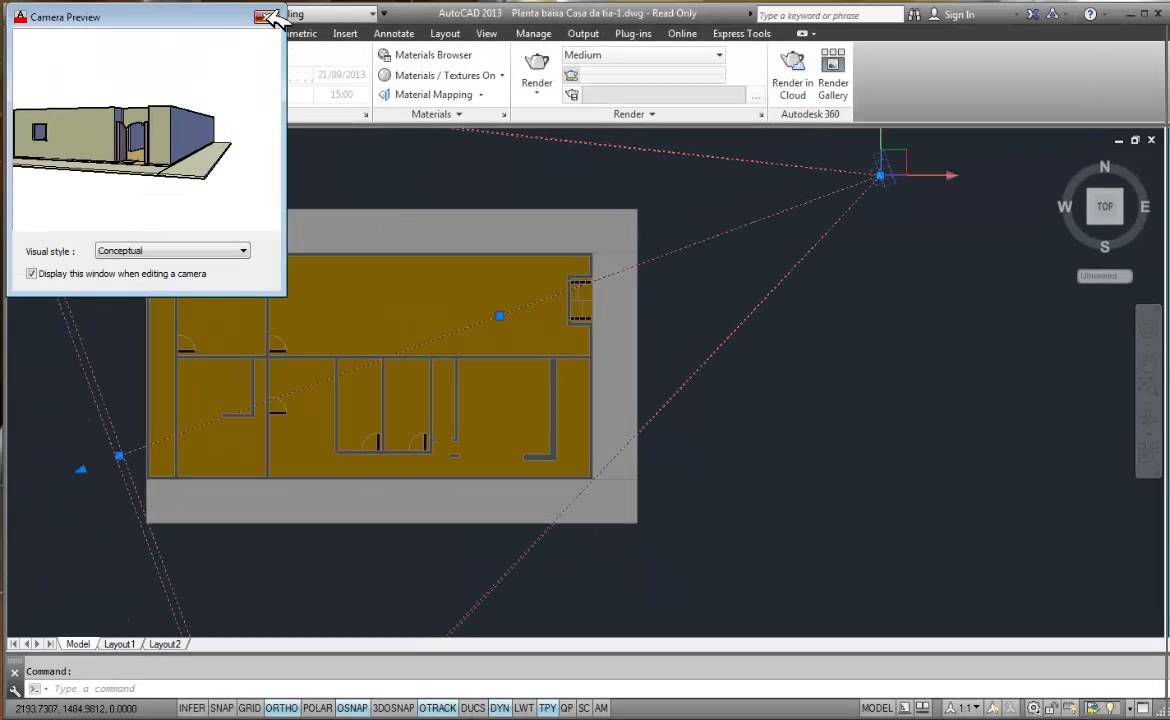Switch to the View ribbon tab
The height and width of the screenshot is (720, 1170).
coord(487,34)
